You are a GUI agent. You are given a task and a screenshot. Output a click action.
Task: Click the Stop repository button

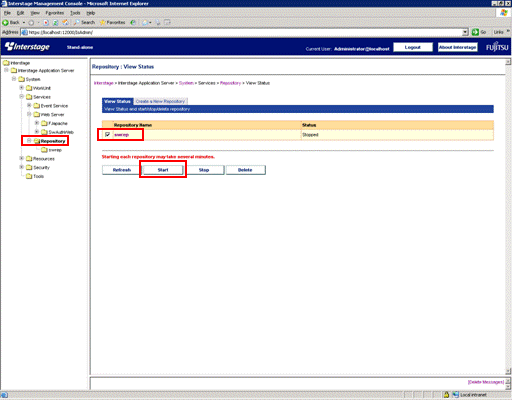click(x=204, y=170)
